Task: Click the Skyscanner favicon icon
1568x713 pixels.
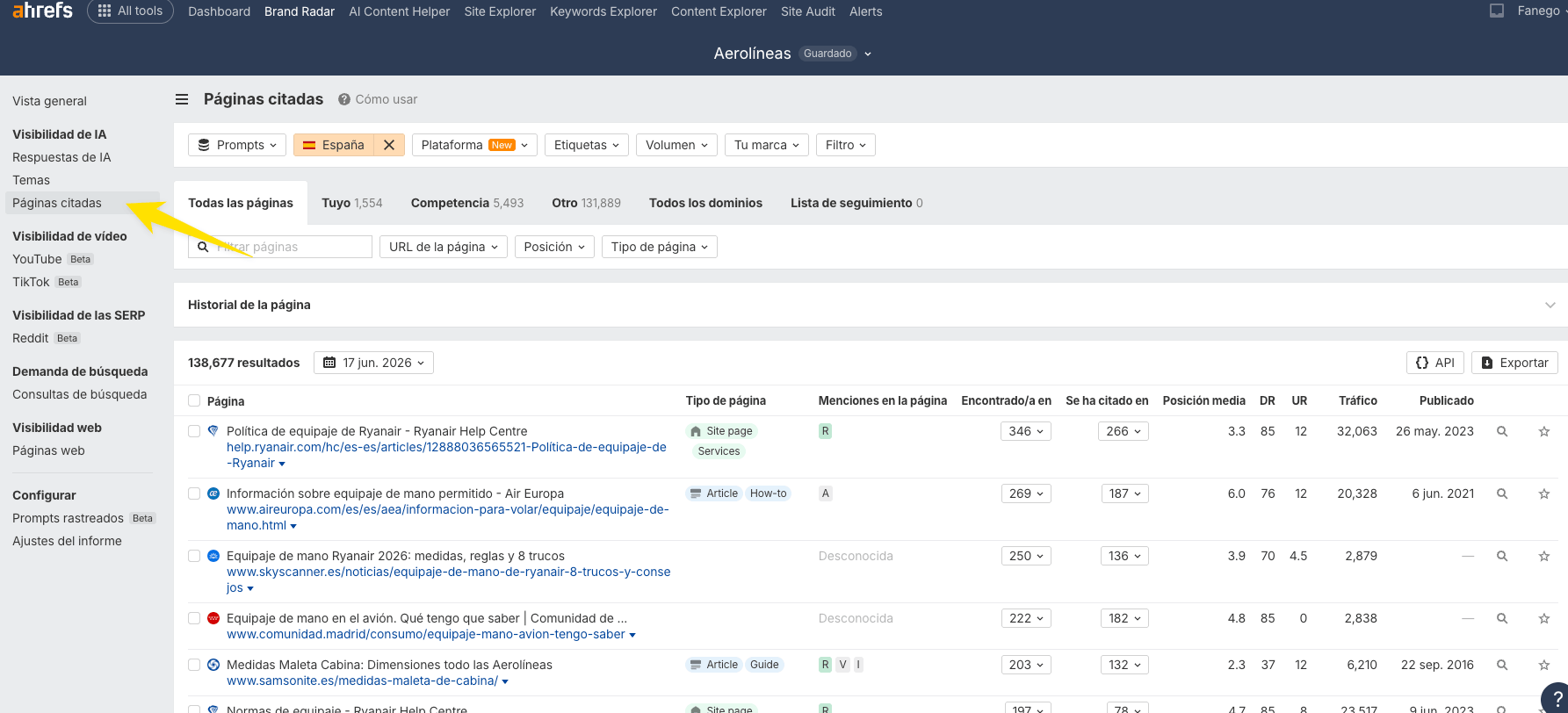Action: pos(213,556)
